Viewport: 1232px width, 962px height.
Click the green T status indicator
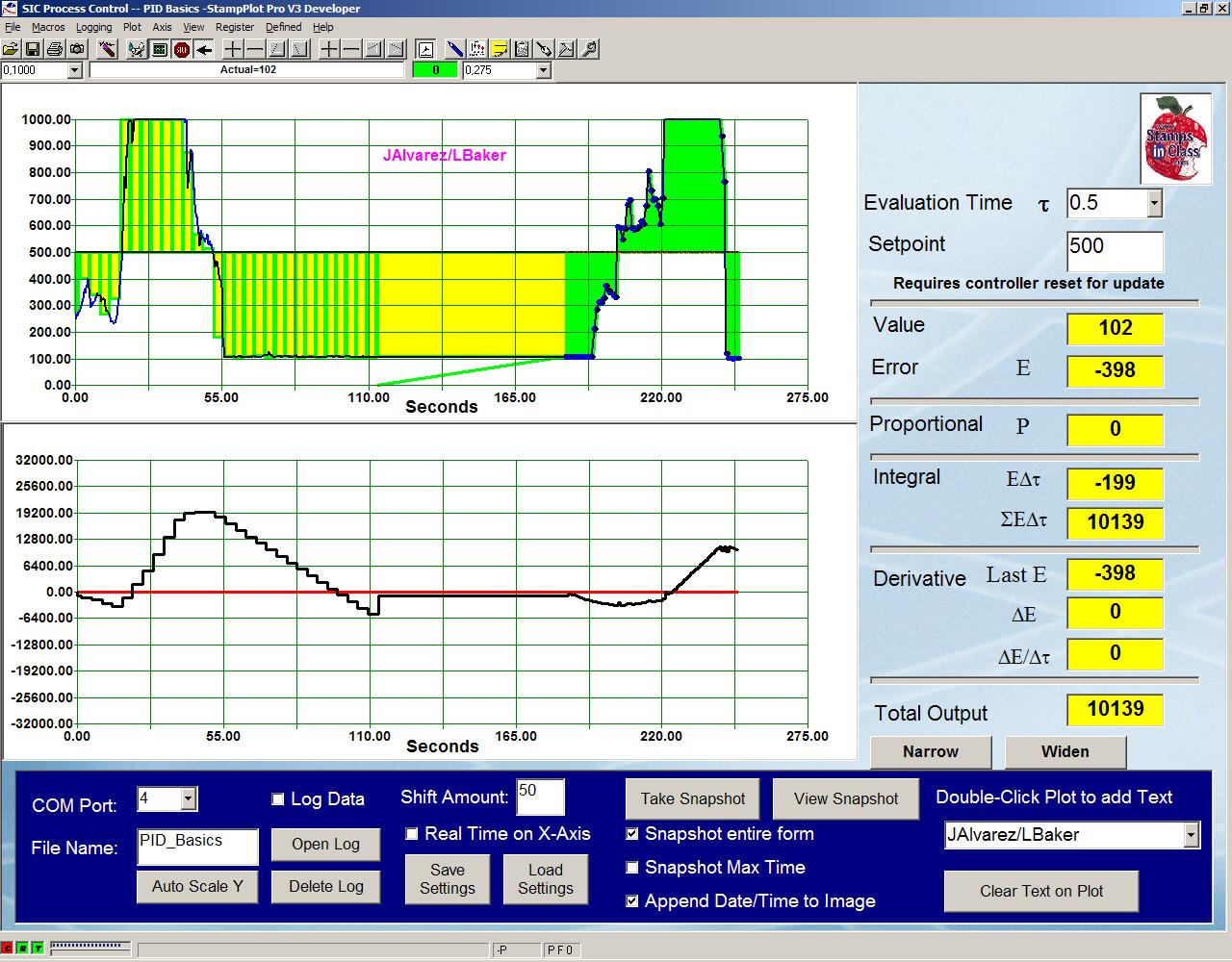[38, 949]
